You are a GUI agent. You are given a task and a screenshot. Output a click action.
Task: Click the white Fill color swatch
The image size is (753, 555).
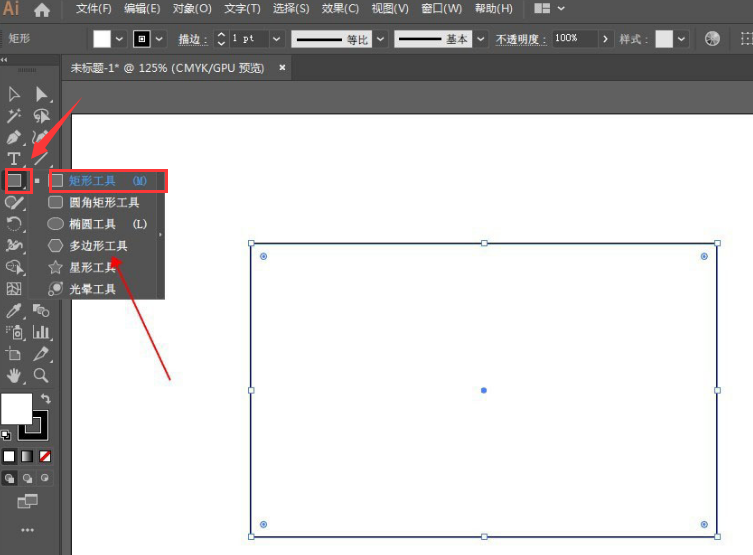click(15, 409)
